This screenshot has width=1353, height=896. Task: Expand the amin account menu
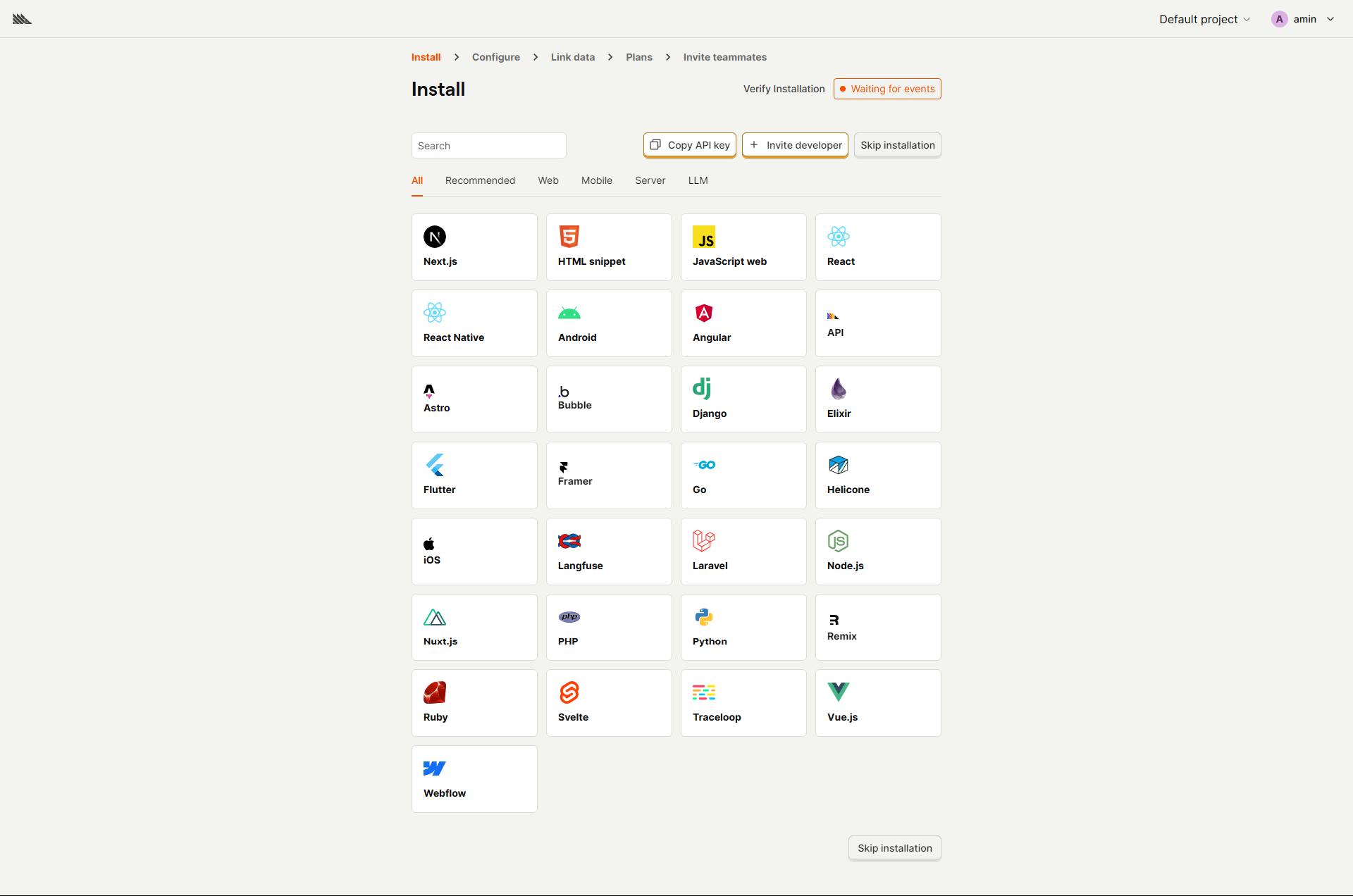tap(1303, 19)
